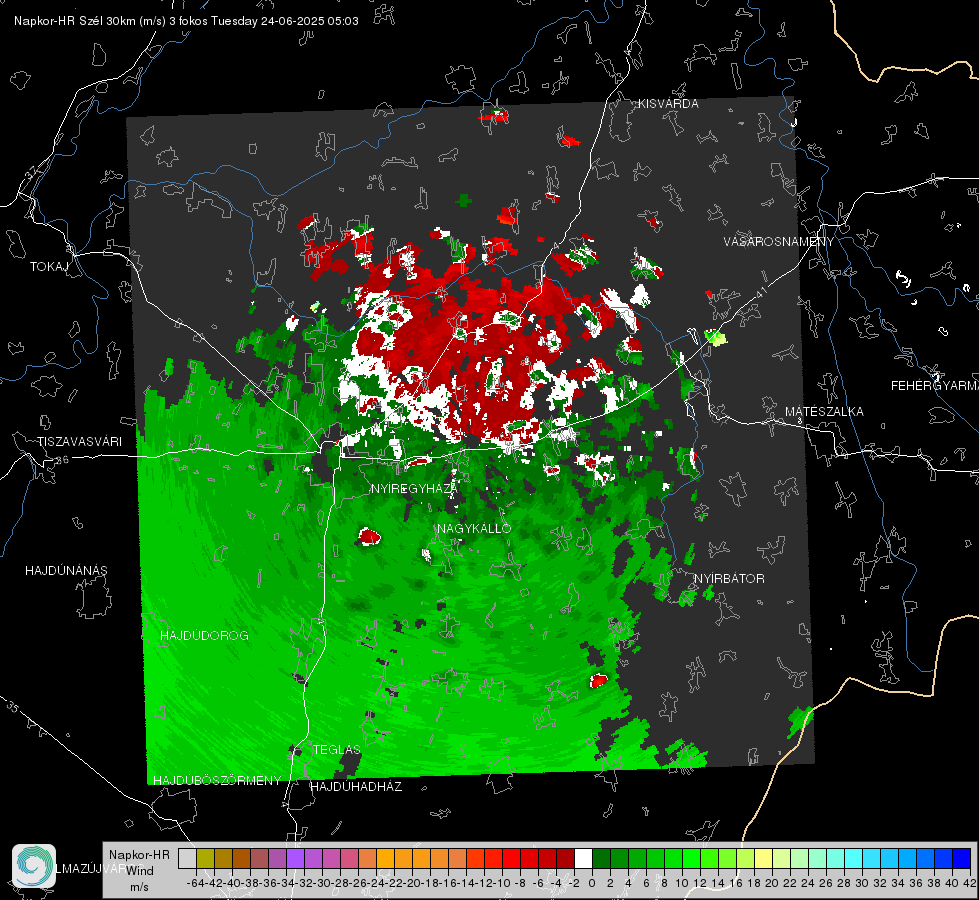979x900 pixels.
Task: Click road number 37 near Tokaj
Action: [x=32, y=171]
